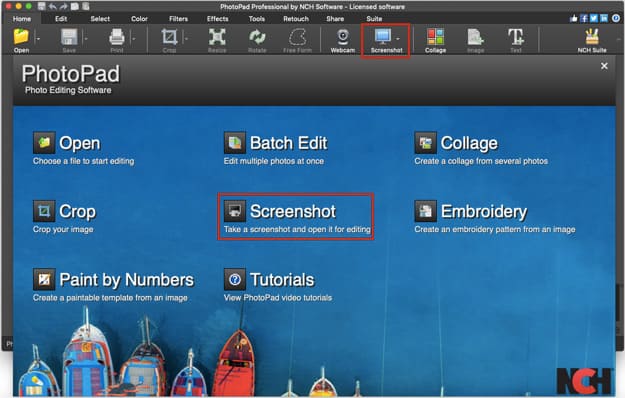Close the PhotoPad welcome panel
Viewport: 625px width, 398px height.
(604, 66)
